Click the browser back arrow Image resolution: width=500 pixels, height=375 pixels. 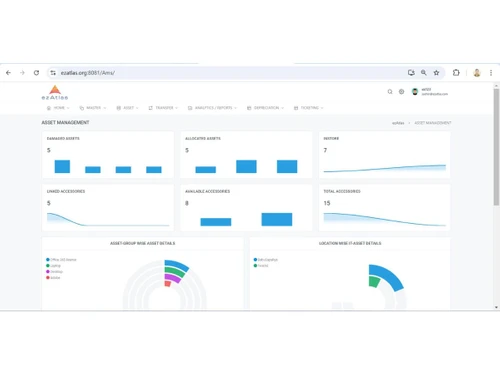pos(8,73)
